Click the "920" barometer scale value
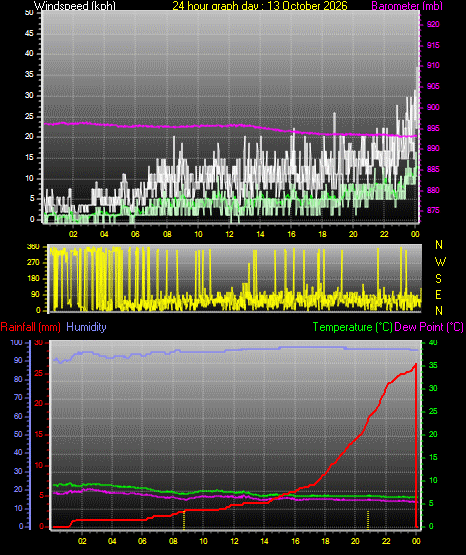Screen dimensions: 466x555 [433, 24]
